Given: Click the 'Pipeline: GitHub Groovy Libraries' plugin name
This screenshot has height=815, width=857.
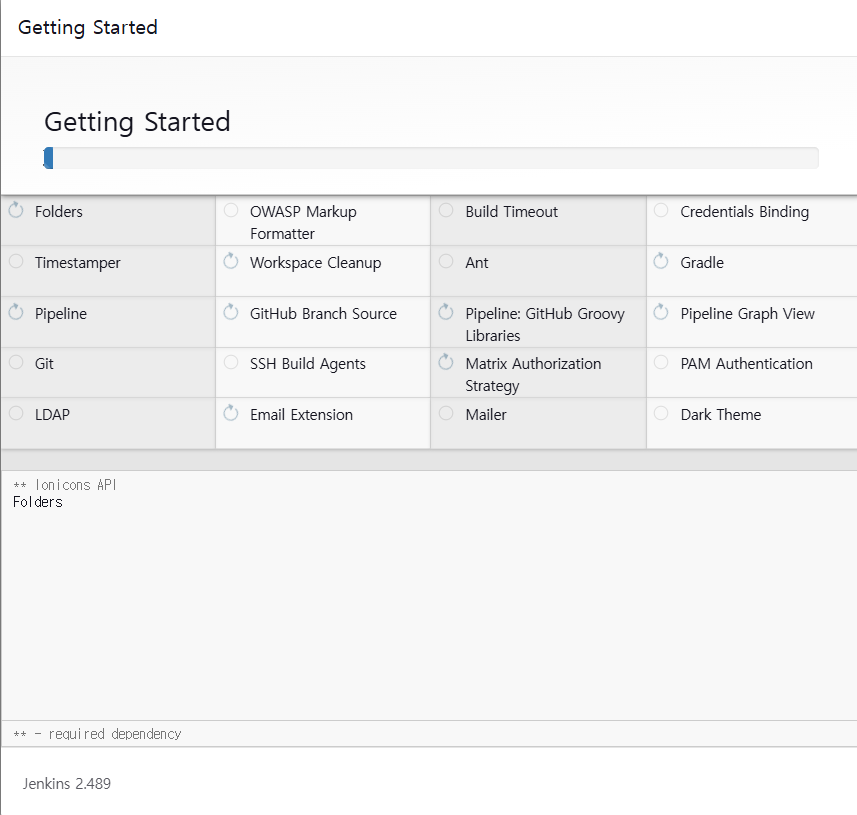Looking at the screenshot, I should 545,325.
